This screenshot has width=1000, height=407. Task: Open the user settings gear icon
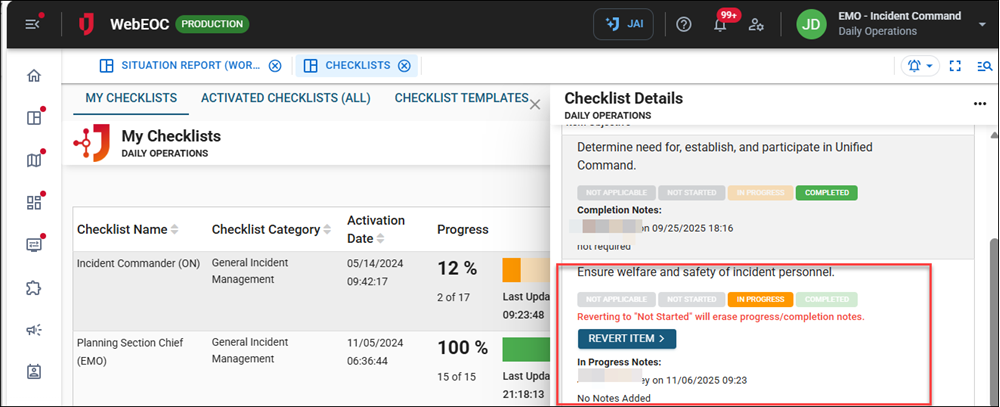point(757,24)
